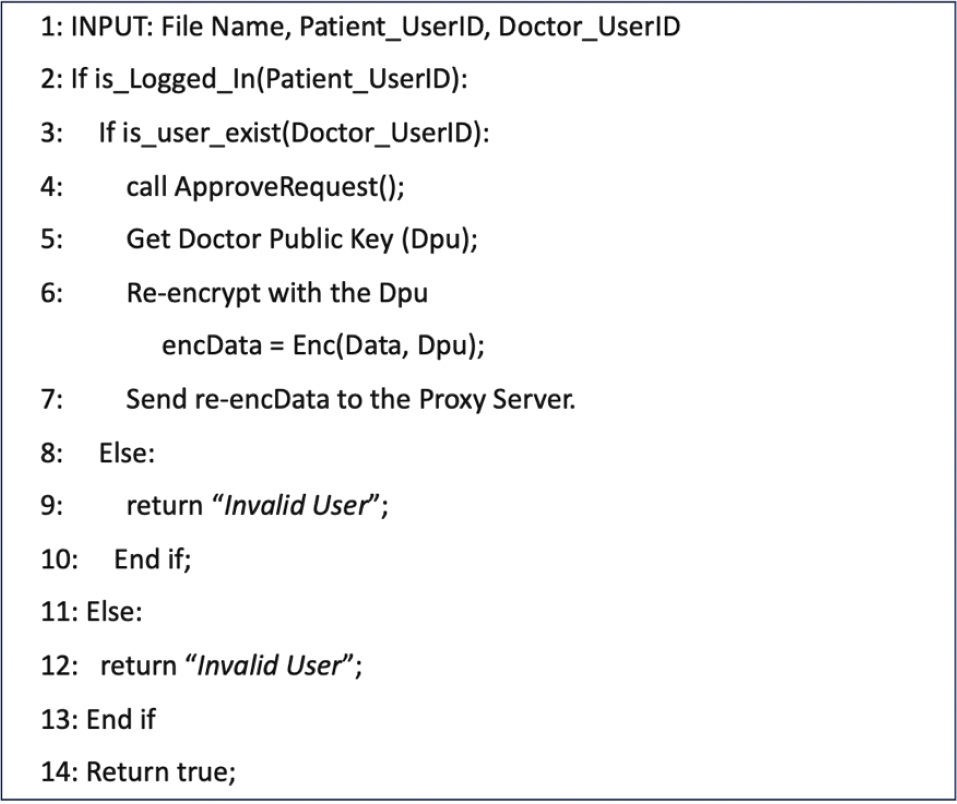Click the Doctor_UserID parameter in the INPUT line
This screenshot has width=957, height=804.
(589, 27)
